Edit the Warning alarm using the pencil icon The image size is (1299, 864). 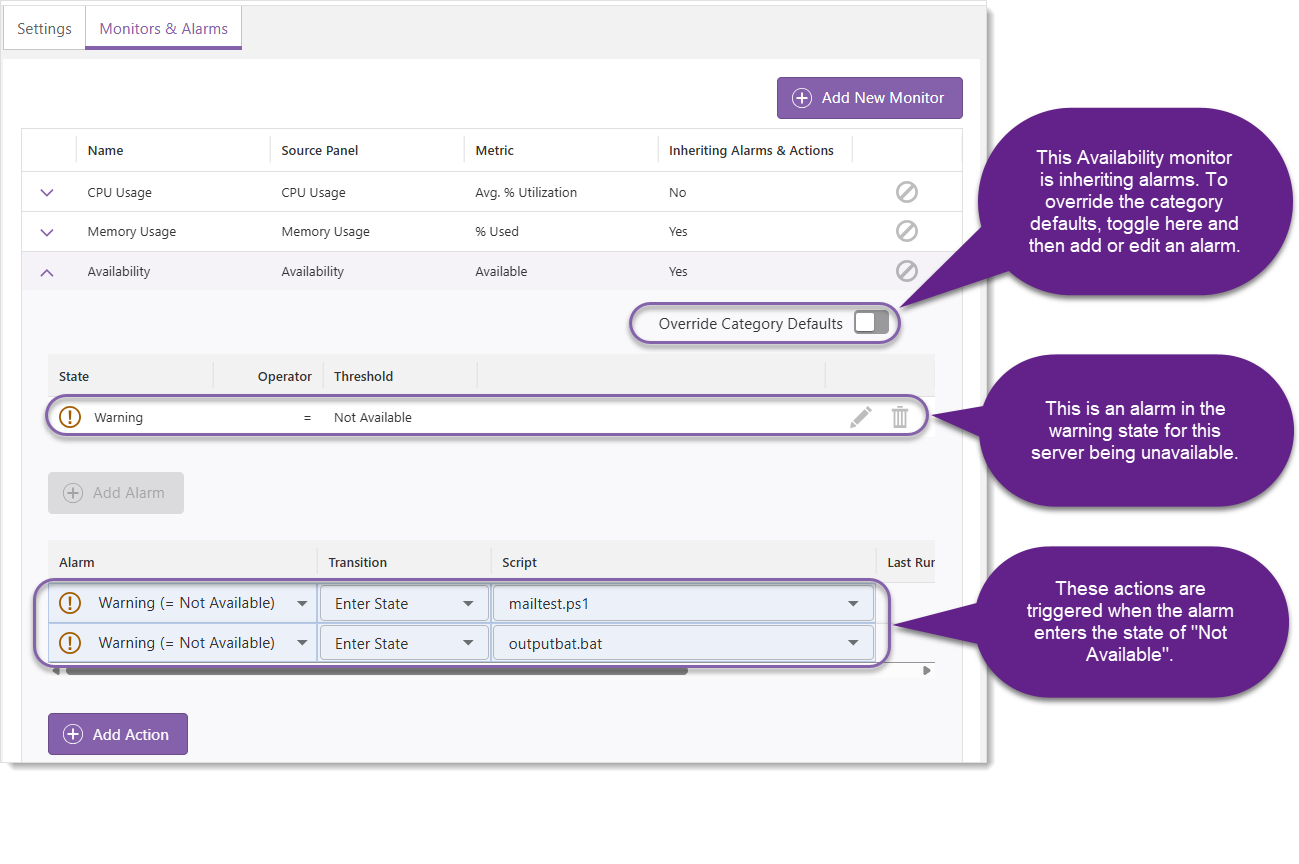coord(861,416)
